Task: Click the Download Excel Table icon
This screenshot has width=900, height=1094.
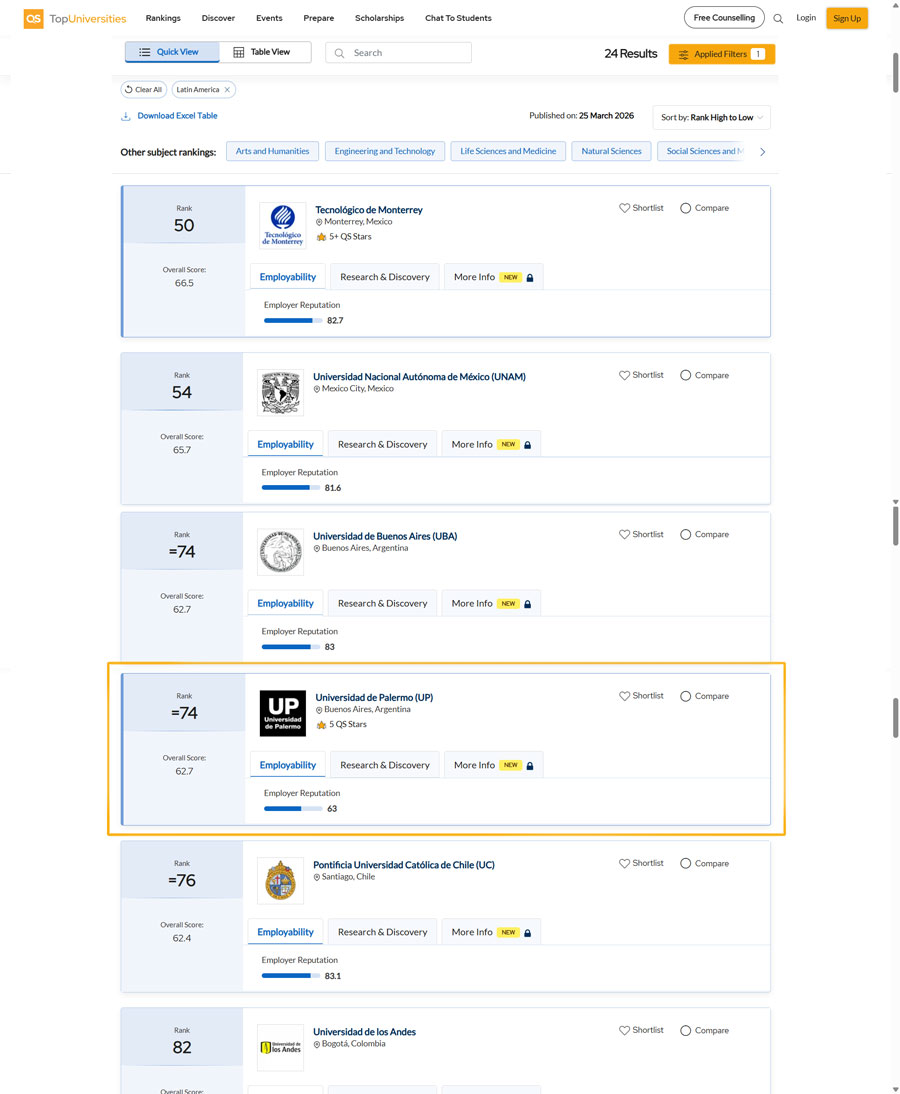Action: tap(126, 116)
